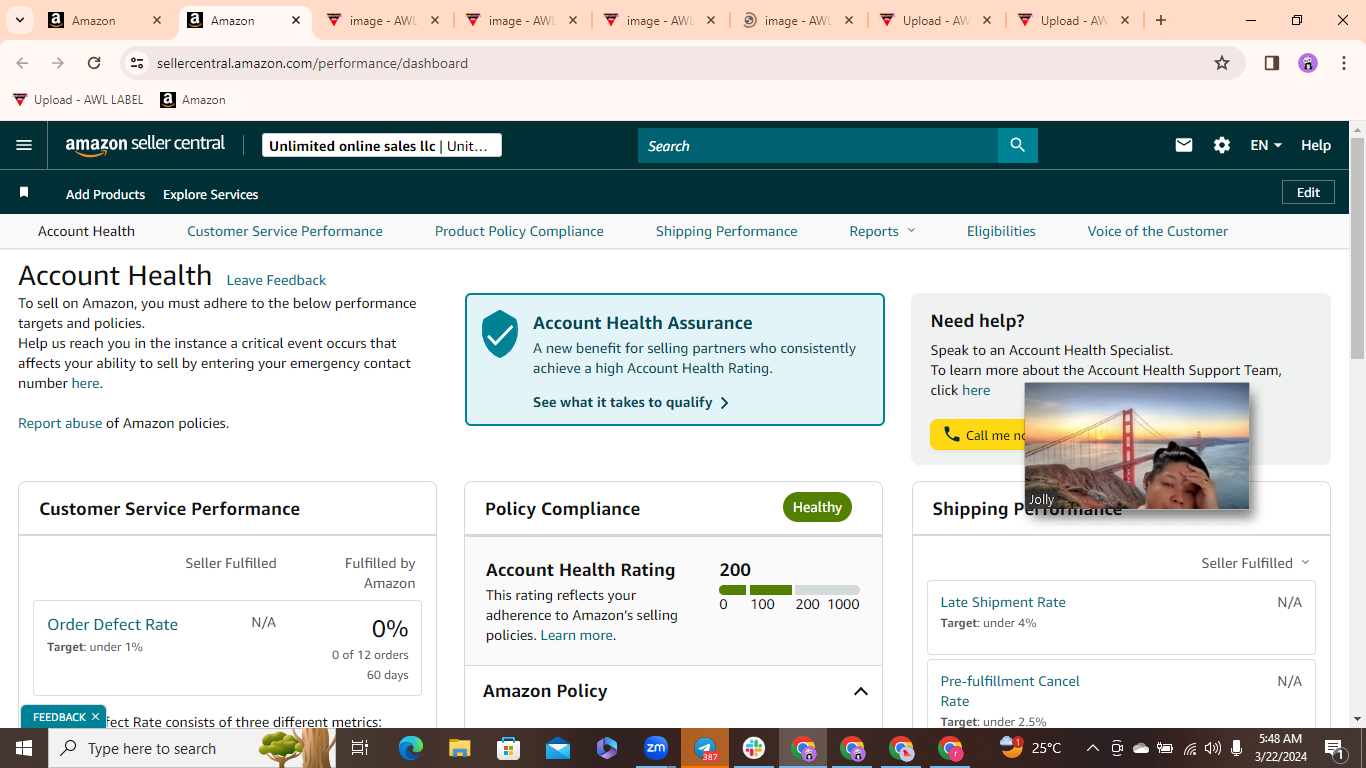The height and width of the screenshot is (768, 1366).
Task: Click the emergency contact number here link
Action: (x=85, y=383)
